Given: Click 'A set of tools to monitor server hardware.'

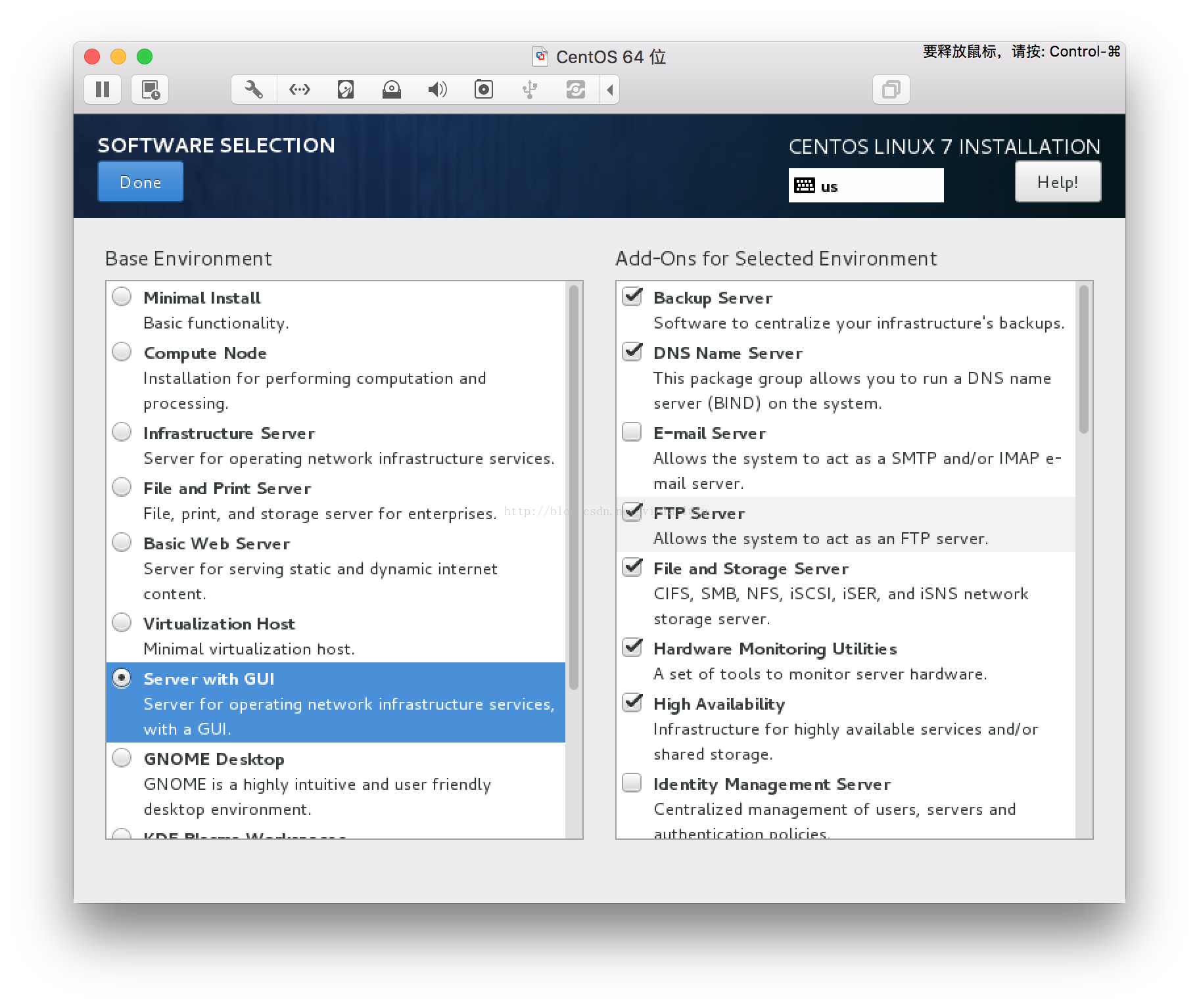Looking at the screenshot, I should click(x=820, y=674).
